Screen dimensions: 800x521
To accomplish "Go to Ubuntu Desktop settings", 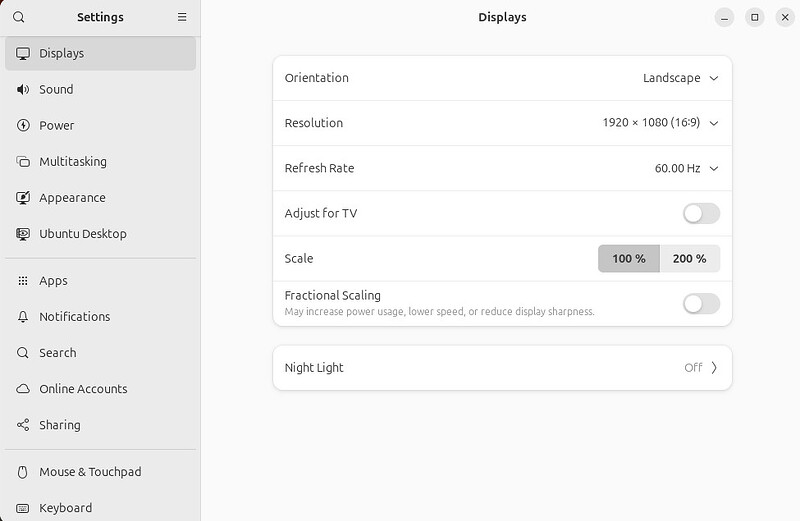I will pos(82,234).
